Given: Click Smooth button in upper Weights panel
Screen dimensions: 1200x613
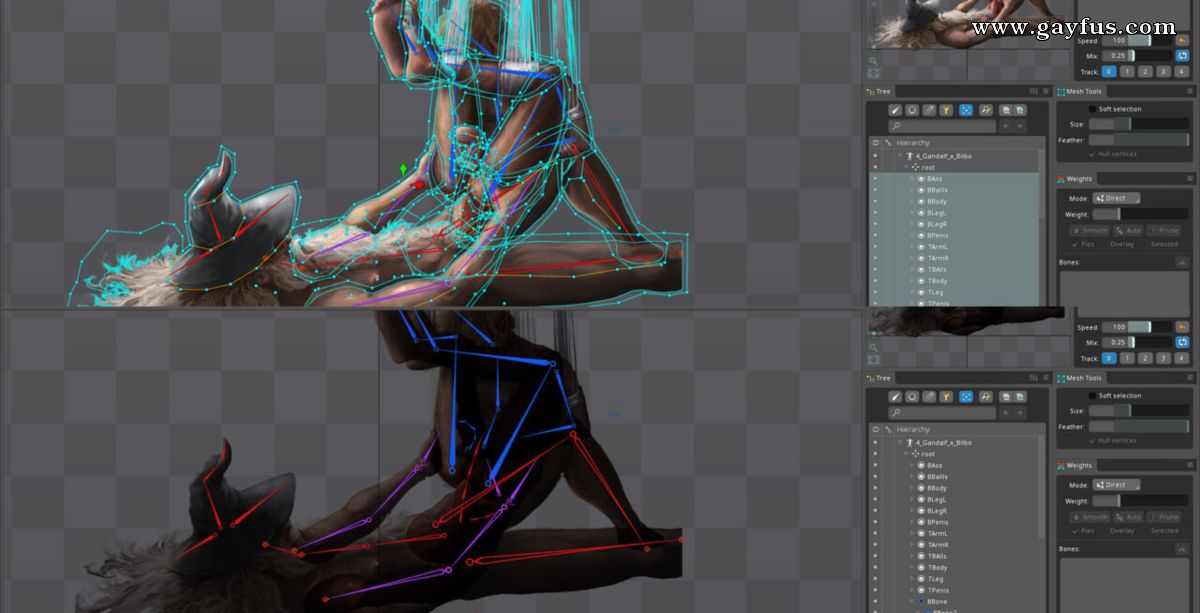Looking at the screenshot, I should 1090,230.
